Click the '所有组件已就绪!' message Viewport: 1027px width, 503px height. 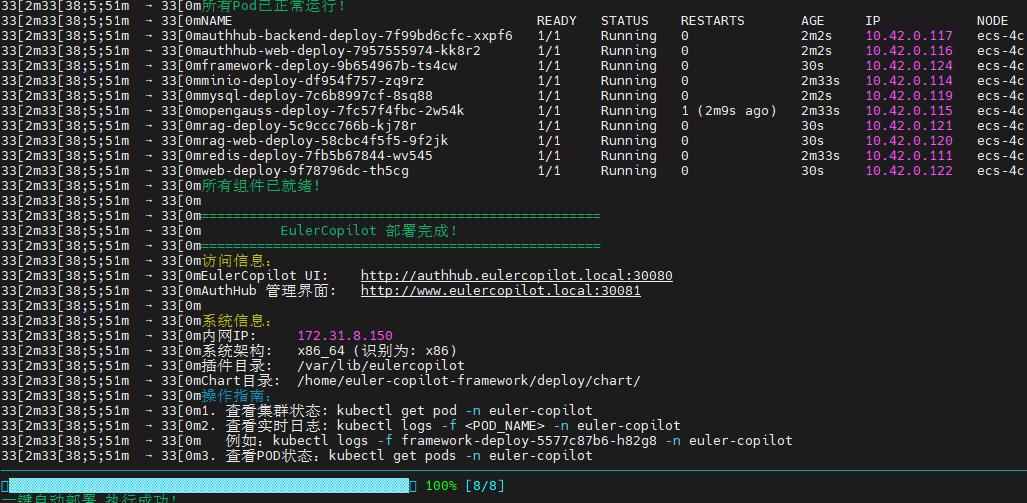261,186
